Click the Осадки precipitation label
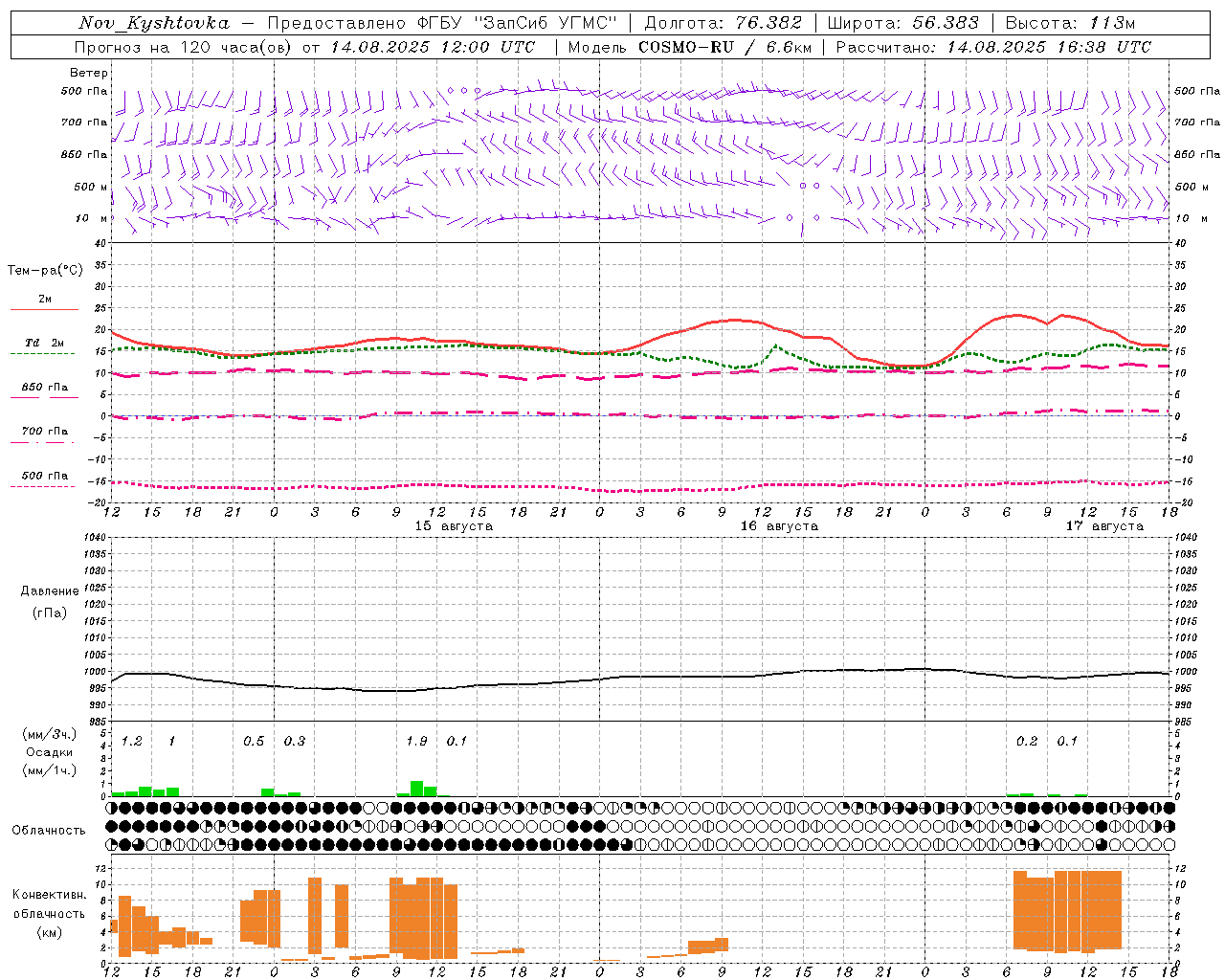Screen dimensions: 1225x980 pos(49,752)
